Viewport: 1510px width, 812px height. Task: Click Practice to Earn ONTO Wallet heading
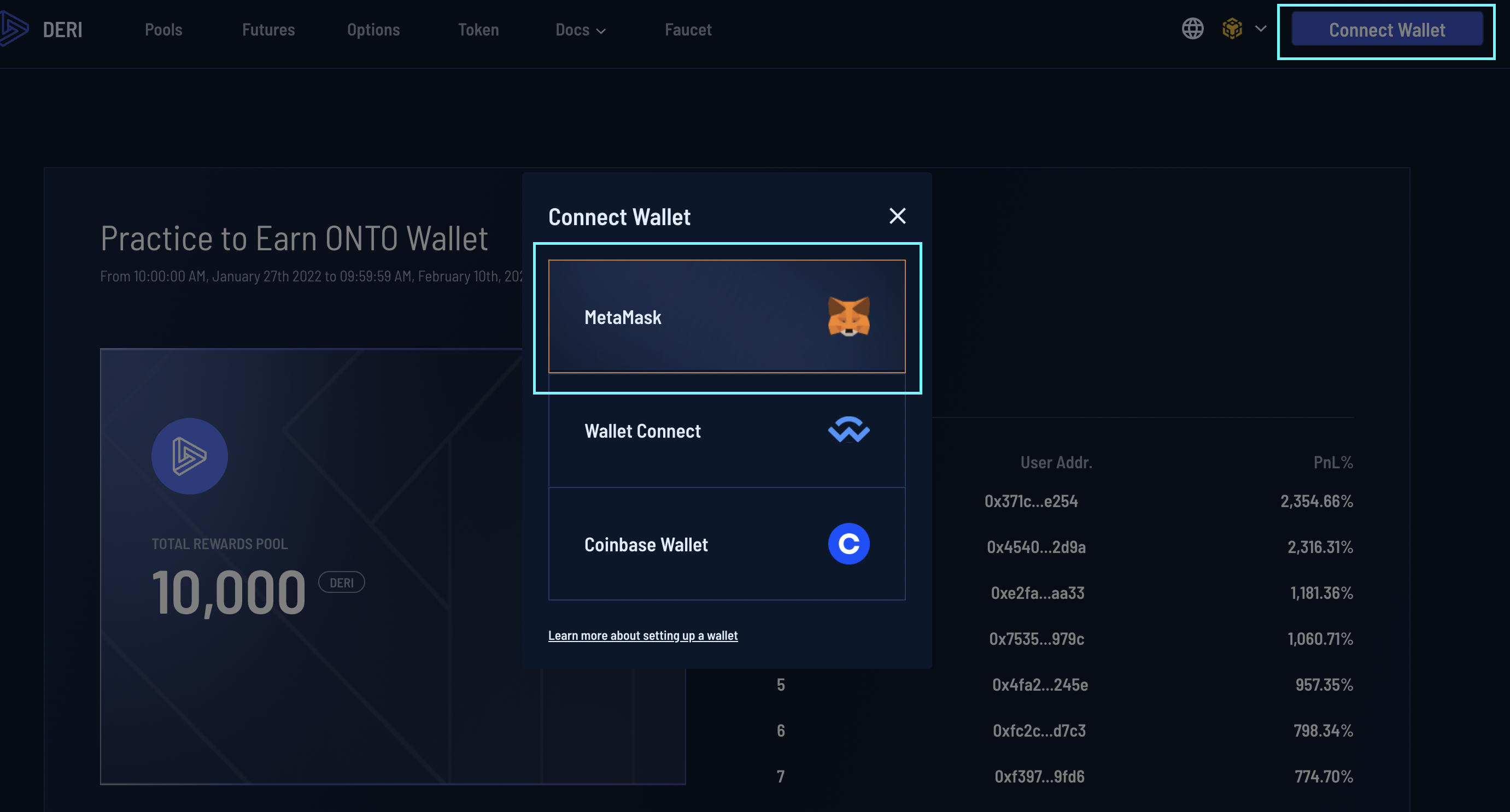click(x=294, y=238)
